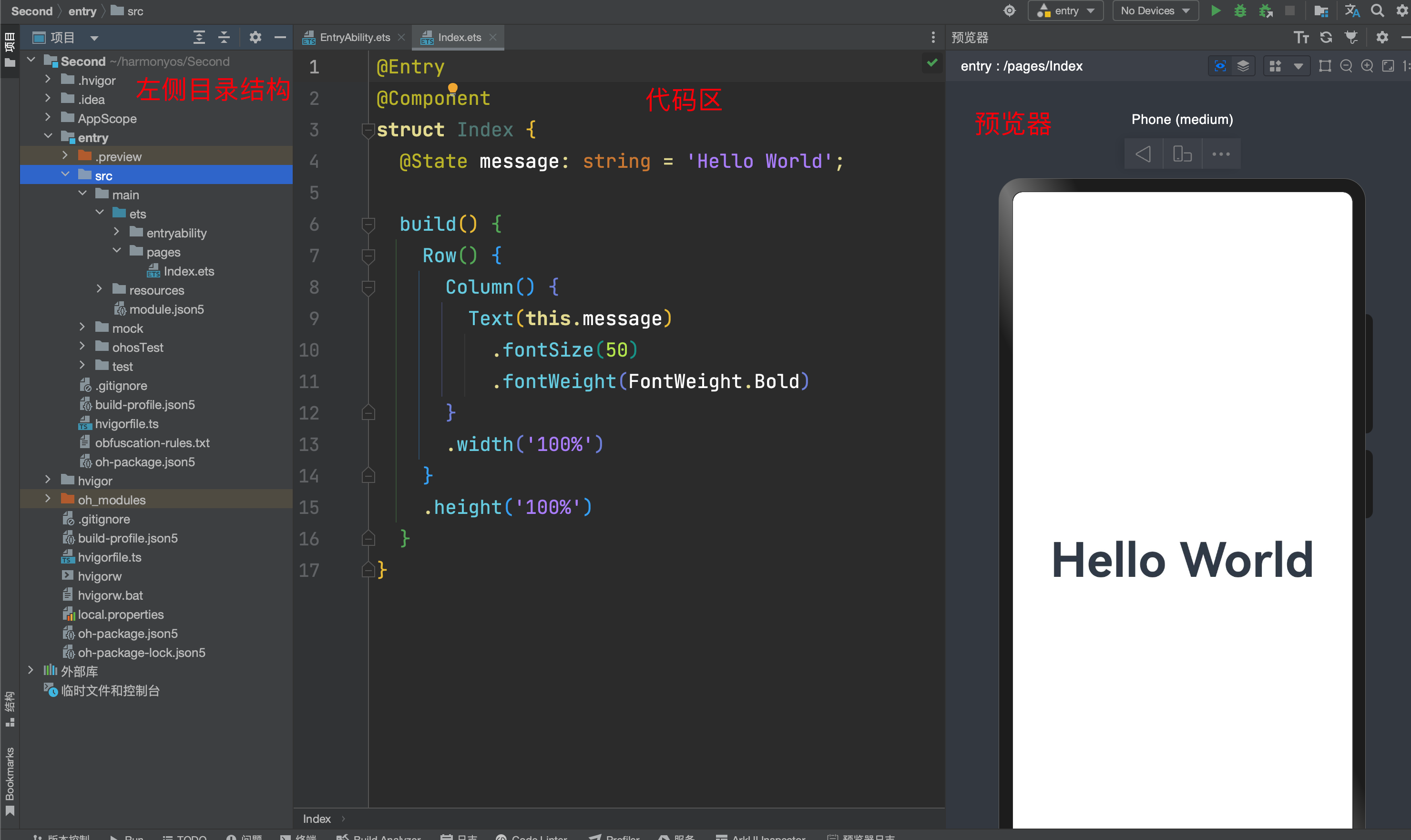This screenshot has width=1411, height=840.
Task: Start the Debug (bug) action
Action: click(x=1239, y=11)
